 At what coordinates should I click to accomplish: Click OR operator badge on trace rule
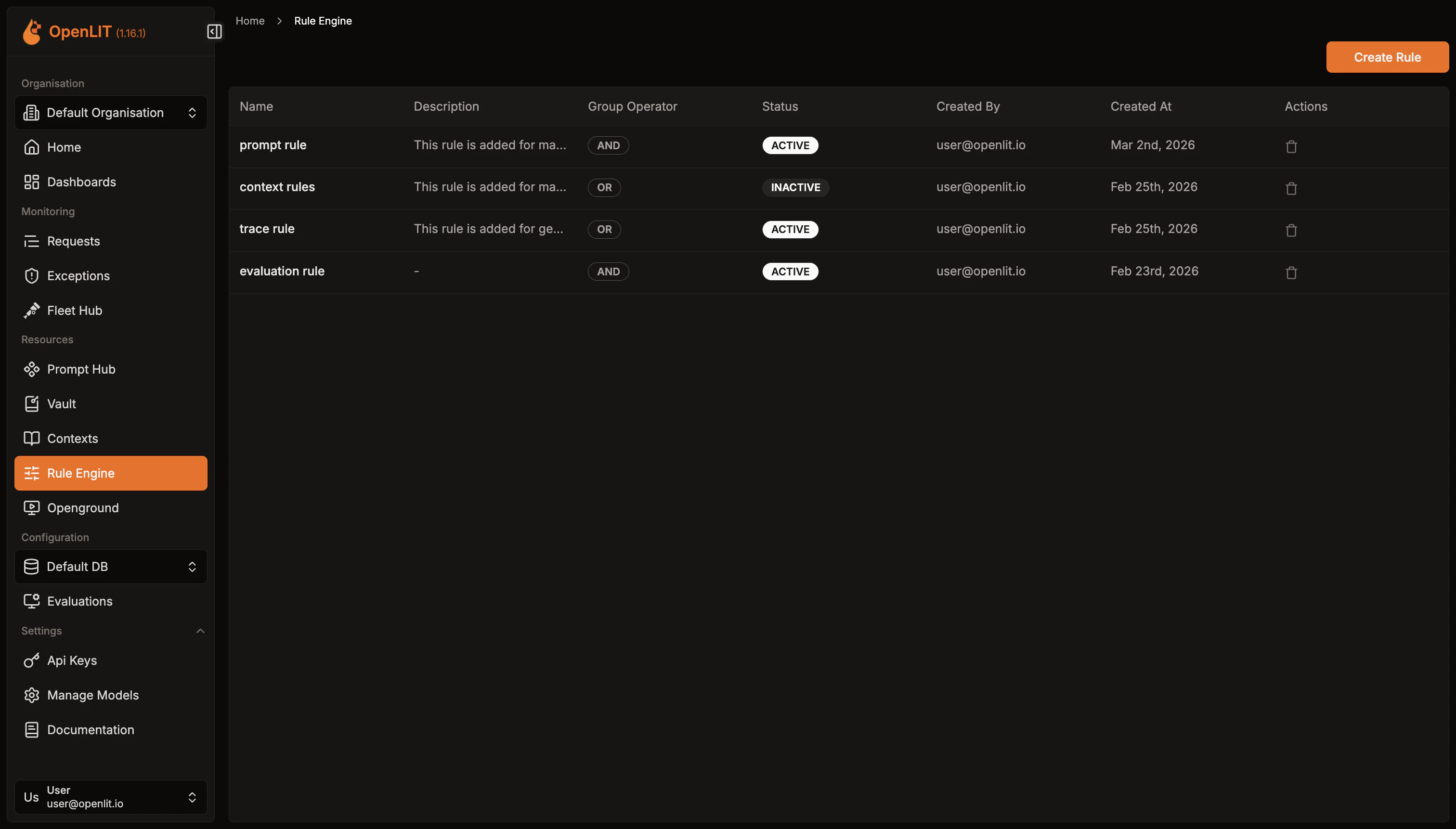pyautogui.click(x=604, y=230)
